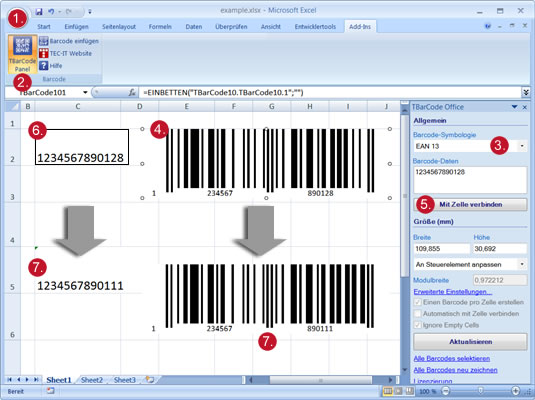Open the Entwicklertools tab

coord(315,27)
